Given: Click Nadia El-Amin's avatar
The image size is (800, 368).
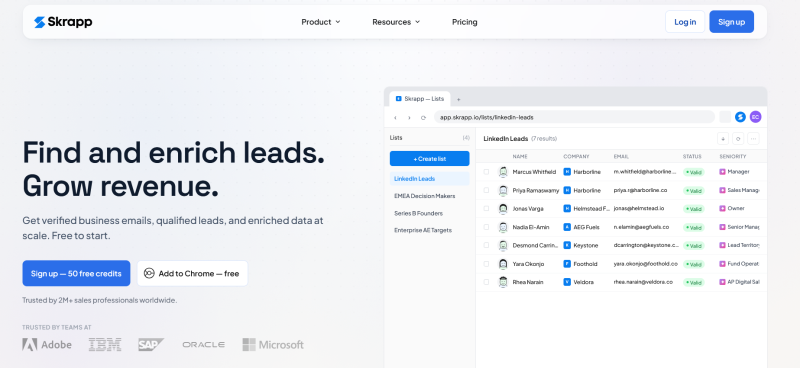Looking at the screenshot, I should point(503,227).
